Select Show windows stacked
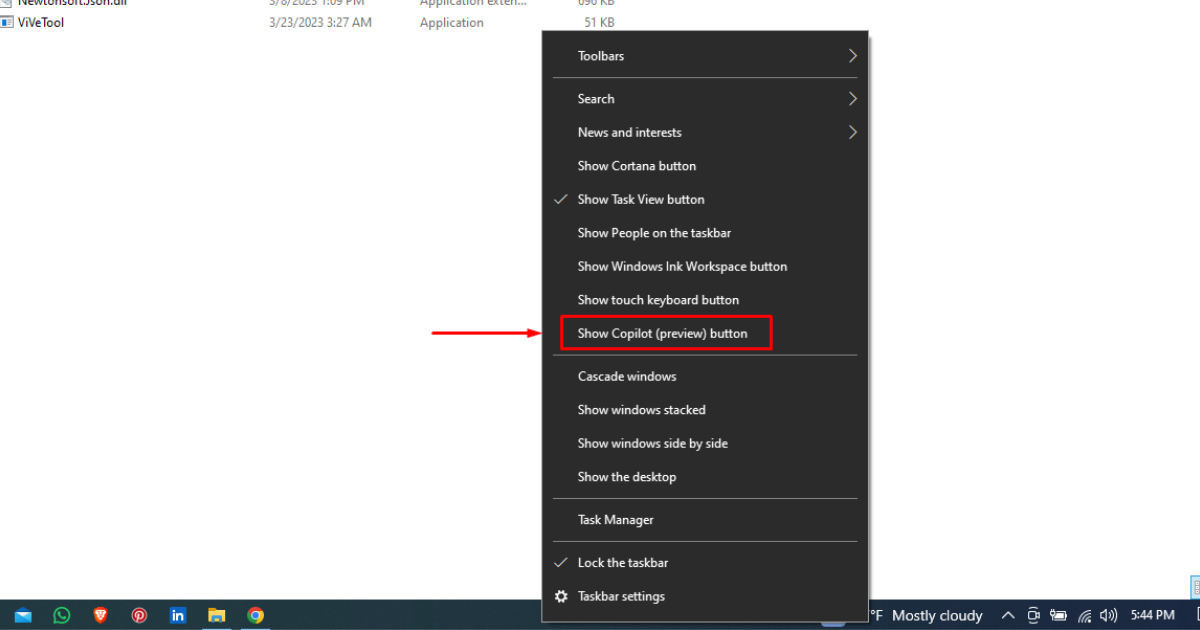 705,410
